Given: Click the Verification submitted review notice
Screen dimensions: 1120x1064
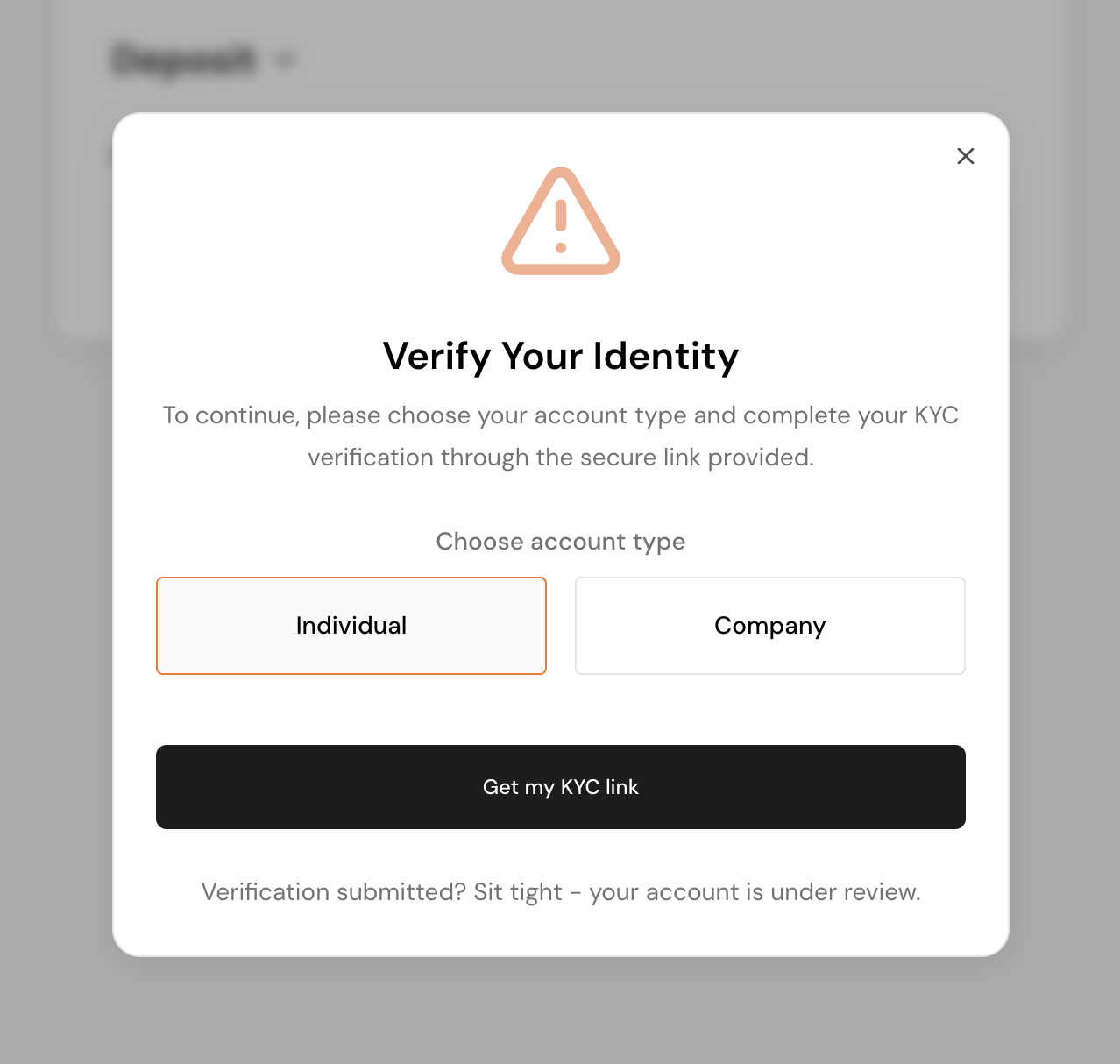Looking at the screenshot, I should coord(561,892).
